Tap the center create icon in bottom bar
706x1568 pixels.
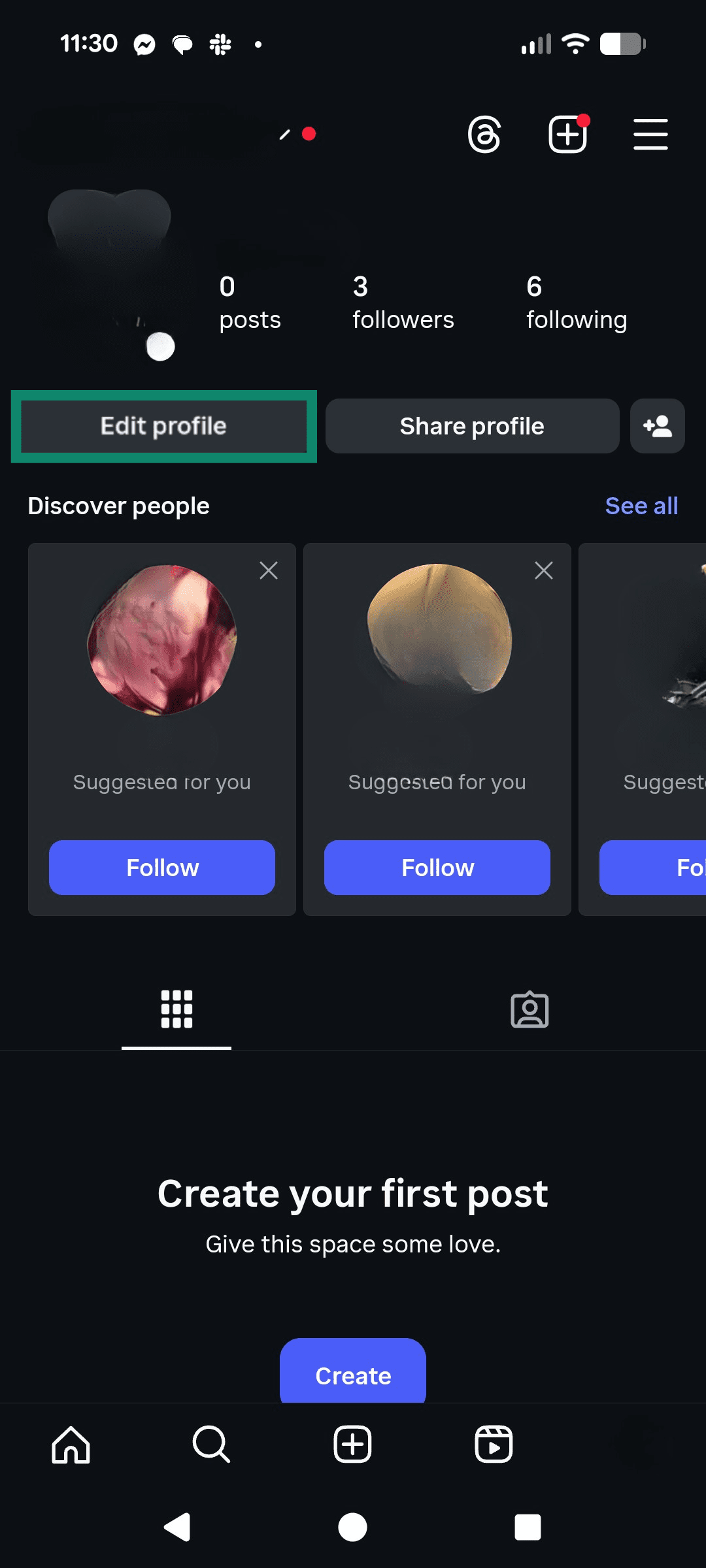[x=352, y=1445]
